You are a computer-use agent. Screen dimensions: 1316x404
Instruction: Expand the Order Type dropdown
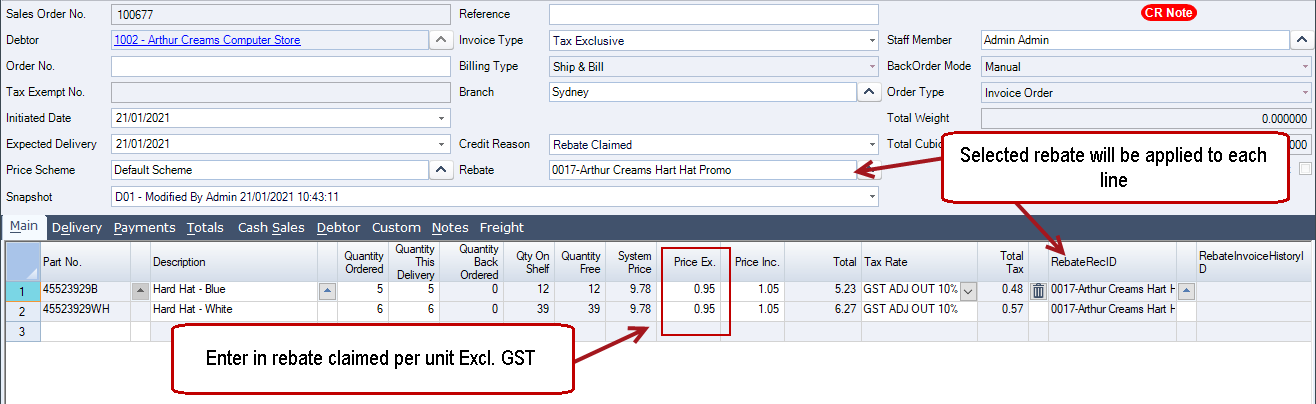pos(1305,93)
